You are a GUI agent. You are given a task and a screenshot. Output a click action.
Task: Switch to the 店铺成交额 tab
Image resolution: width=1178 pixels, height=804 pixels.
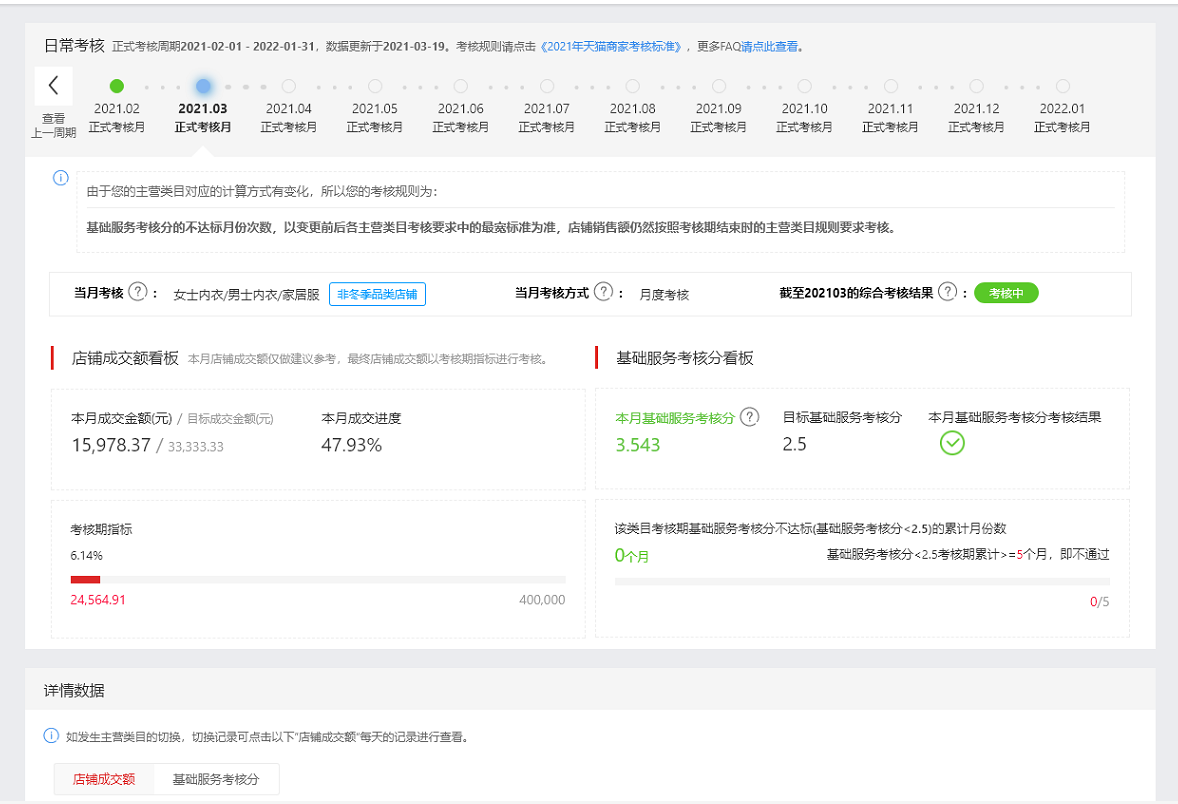click(x=104, y=779)
